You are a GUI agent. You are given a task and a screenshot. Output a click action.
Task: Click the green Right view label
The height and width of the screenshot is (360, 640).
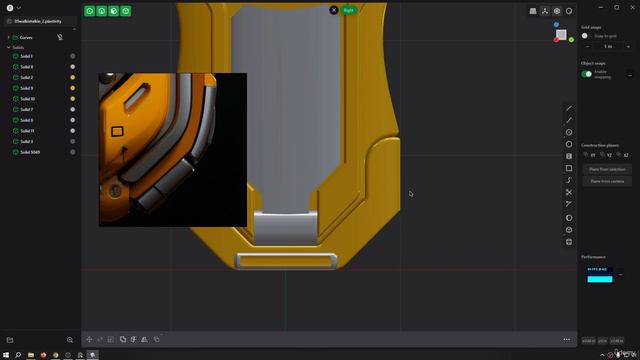point(349,10)
